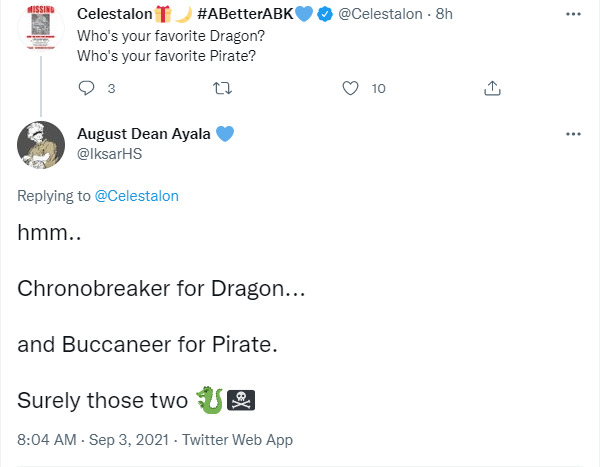The width and height of the screenshot is (600, 467).
Task: Open more options on Celestalon's tweet
Action: (x=573, y=15)
